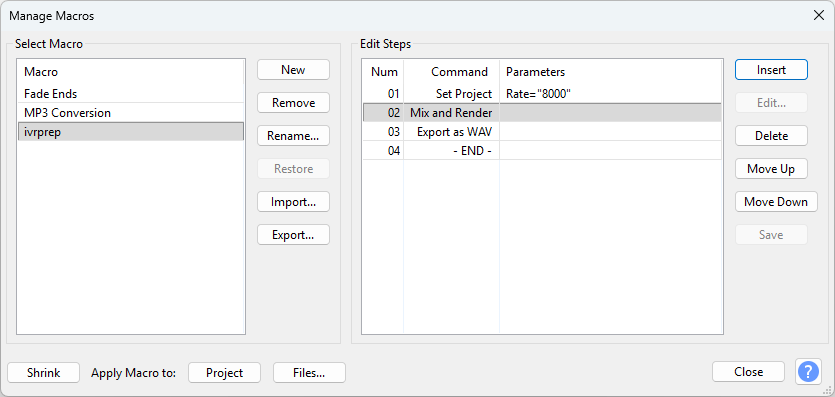Image resolution: width=835 pixels, height=397 pixels.
Task: Click the Parameters column header
Action: 611,71
